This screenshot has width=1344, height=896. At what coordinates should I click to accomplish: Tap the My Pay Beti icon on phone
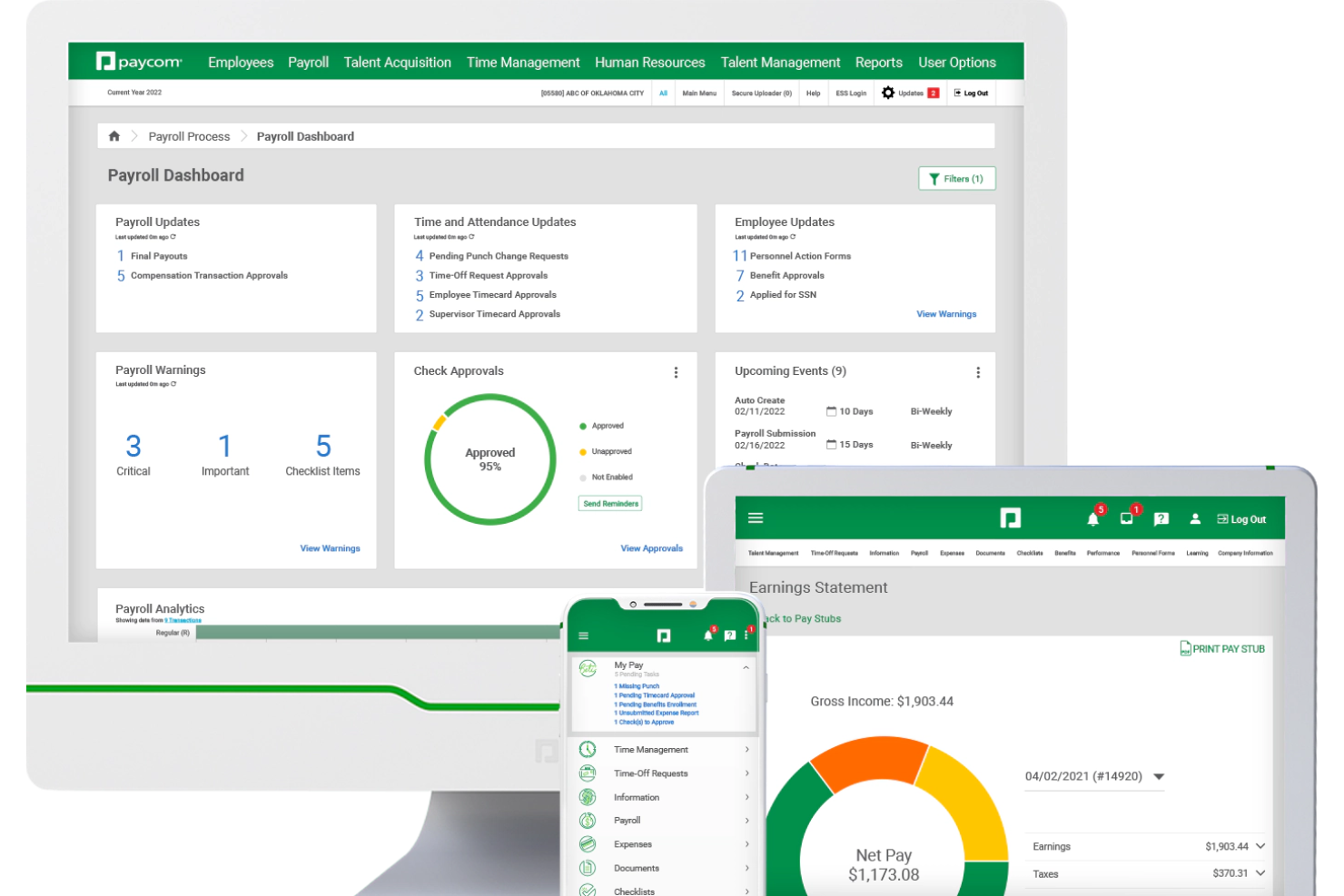click(588, 668)
